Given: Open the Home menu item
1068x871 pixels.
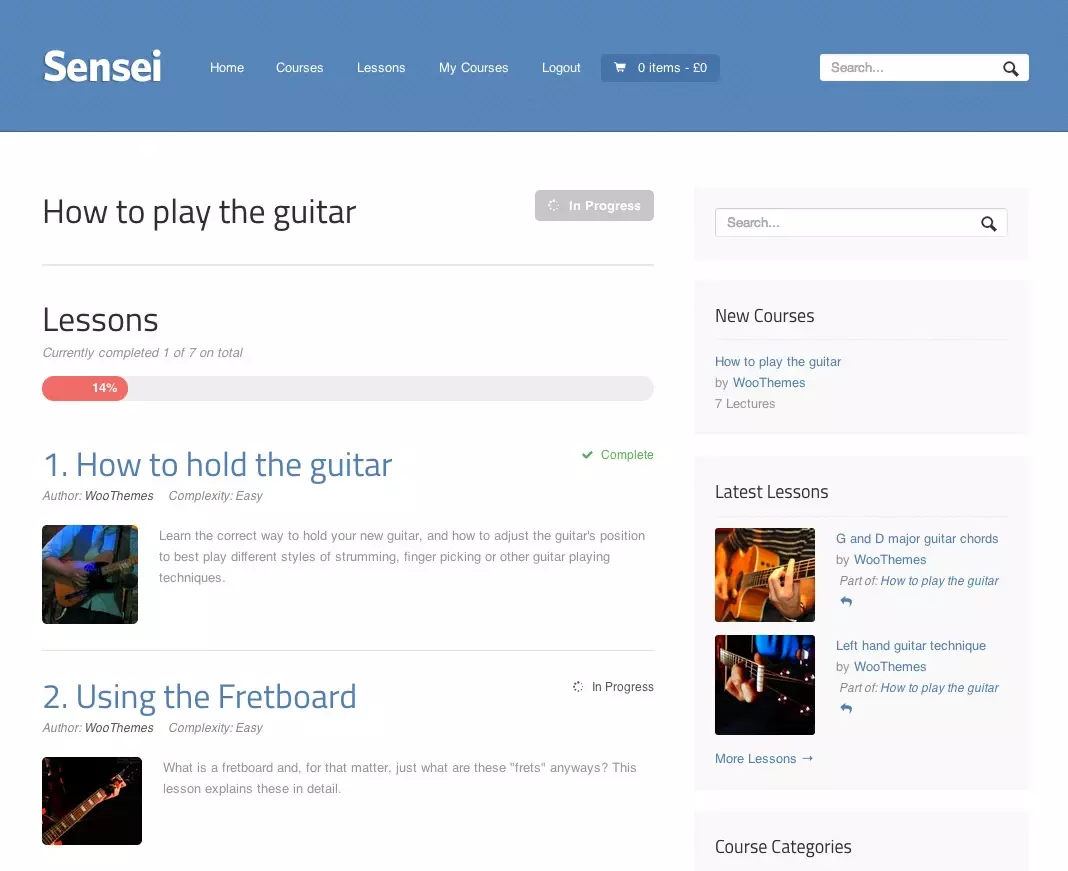Looking at the screenshot, I should pyautogui.click(x=227, y=68).
